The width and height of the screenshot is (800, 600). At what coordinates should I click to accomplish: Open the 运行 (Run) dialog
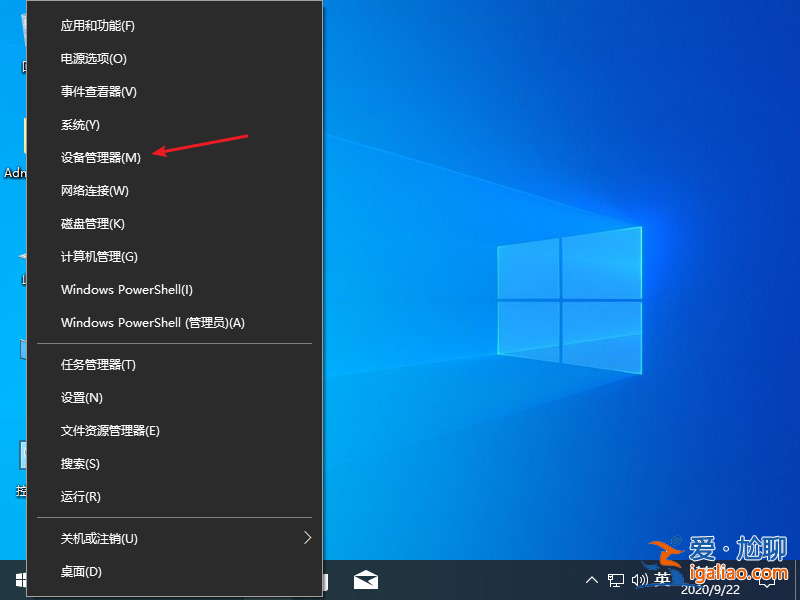coord(80,496)
